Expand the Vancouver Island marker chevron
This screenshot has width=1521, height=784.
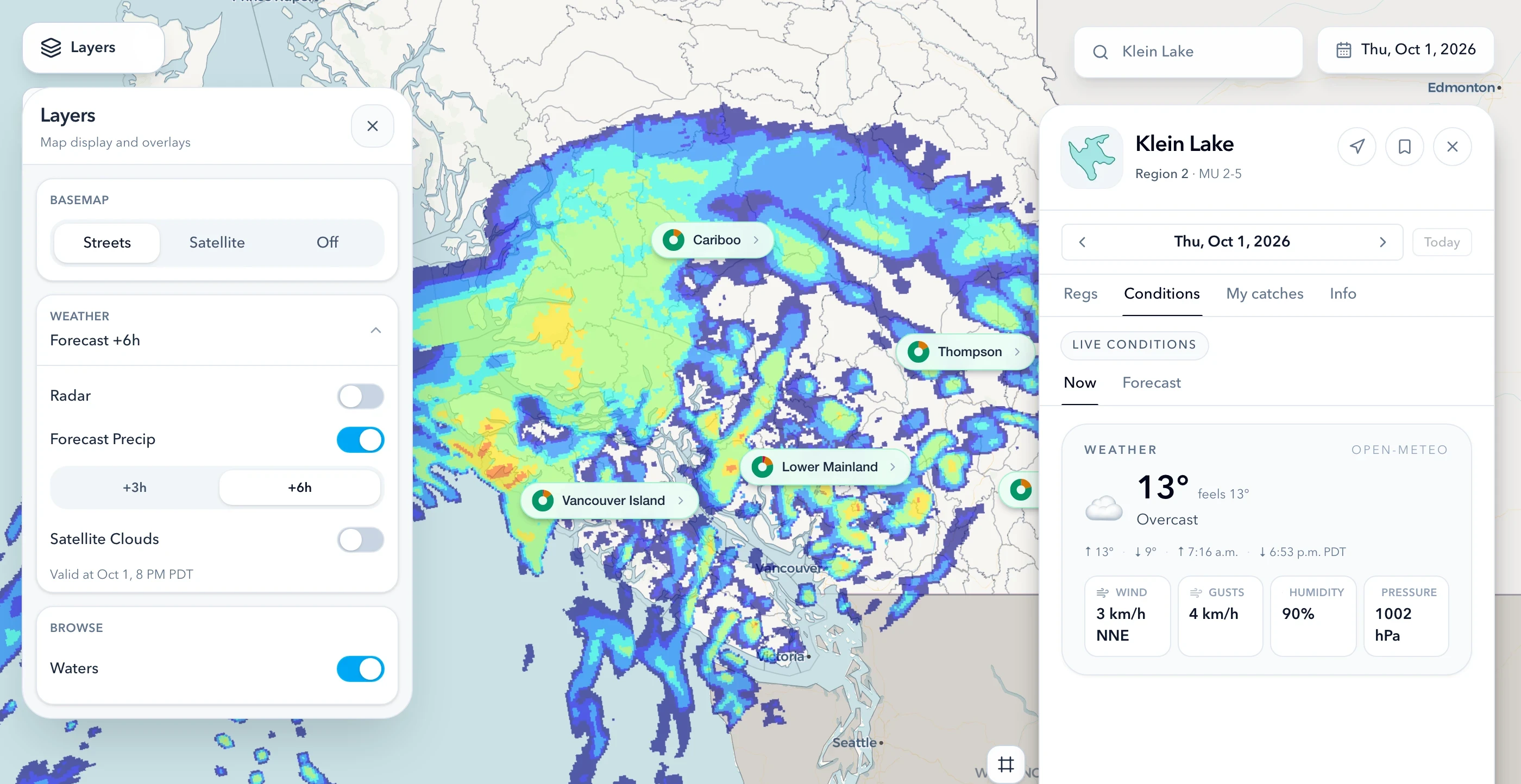point(681,501)
